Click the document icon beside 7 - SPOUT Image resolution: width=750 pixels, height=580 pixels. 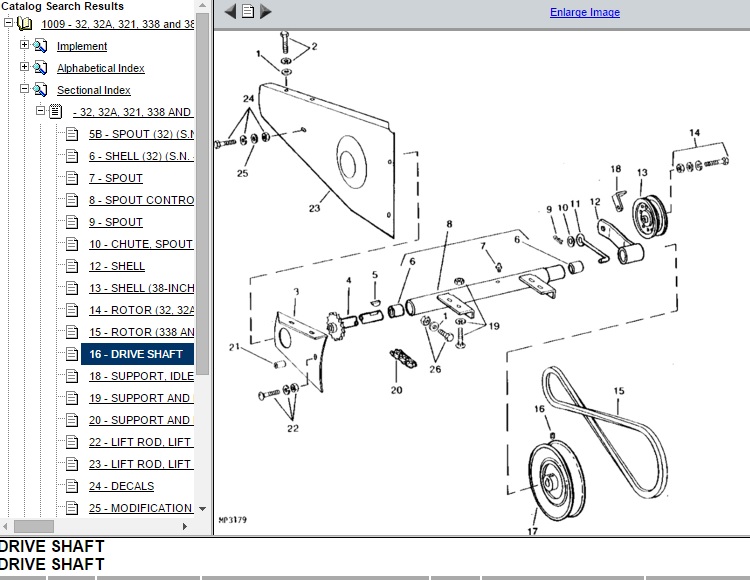pos(71,178)
